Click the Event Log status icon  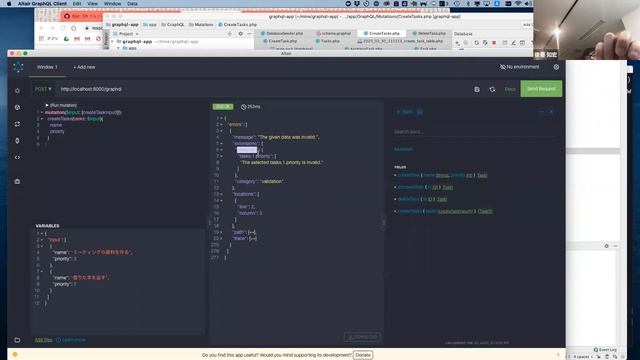(x=596, y=350)
